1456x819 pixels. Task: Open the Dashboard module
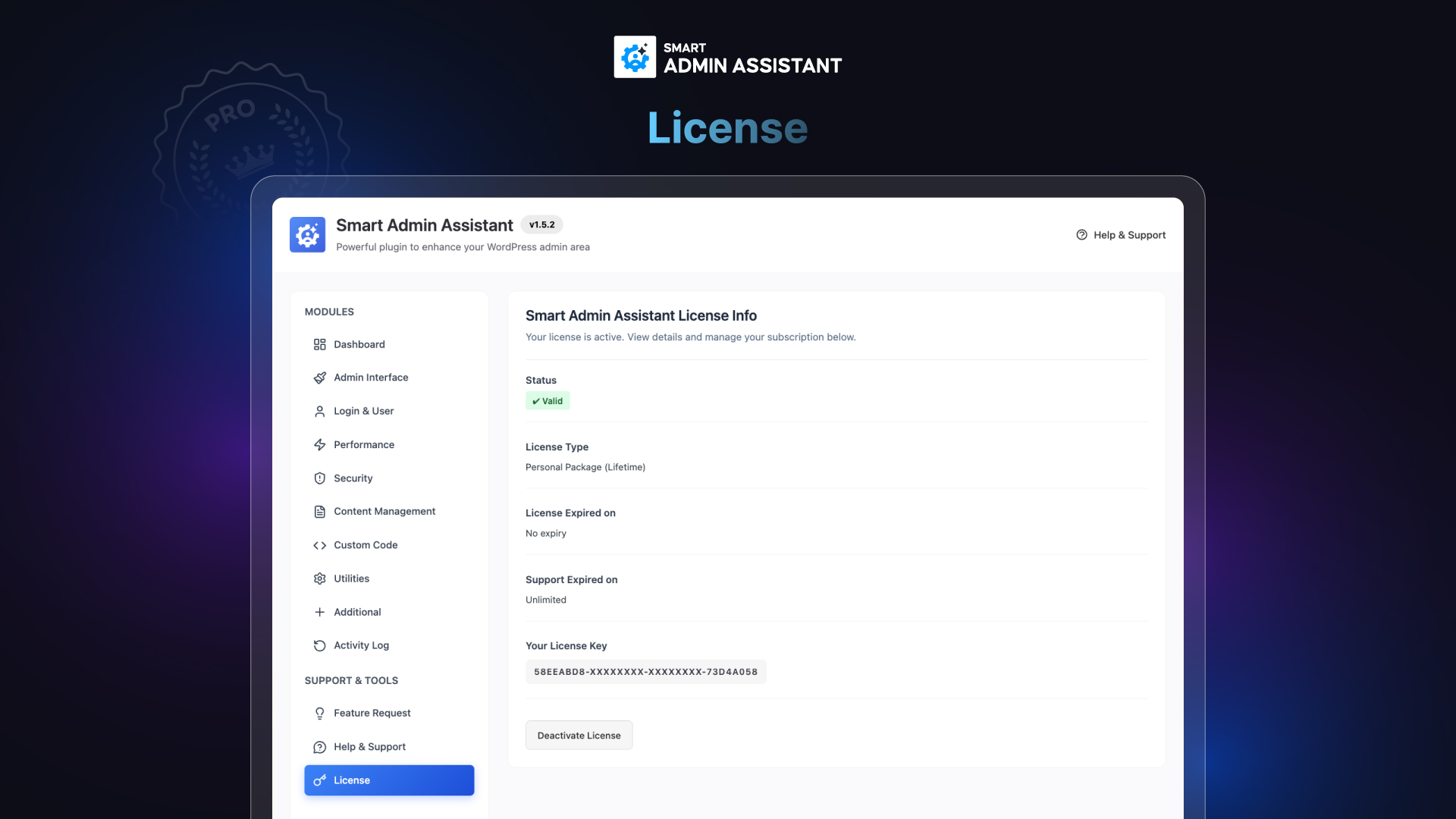(389, 344)
